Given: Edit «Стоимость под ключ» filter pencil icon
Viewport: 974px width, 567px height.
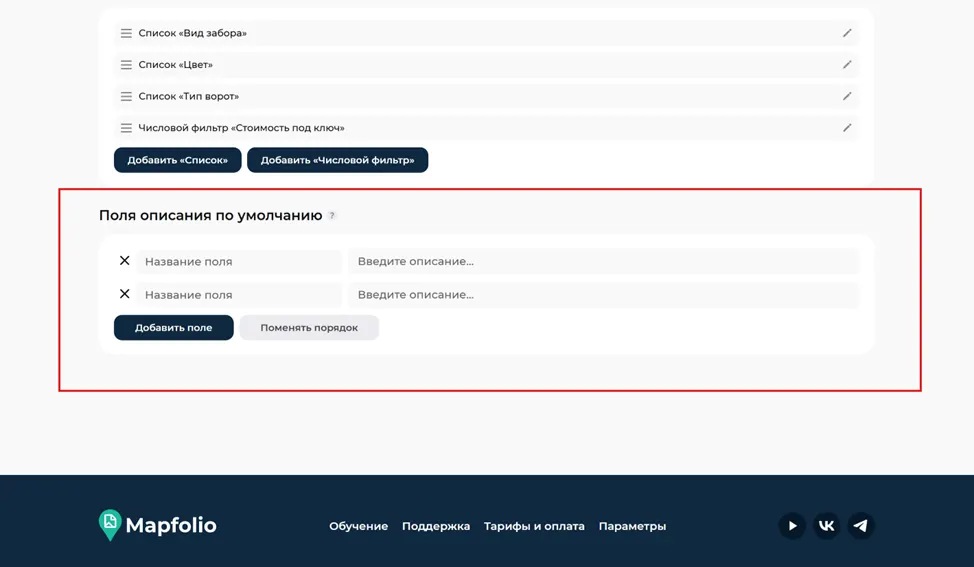Looking at the screenshot, I should [x=847, y=128].
